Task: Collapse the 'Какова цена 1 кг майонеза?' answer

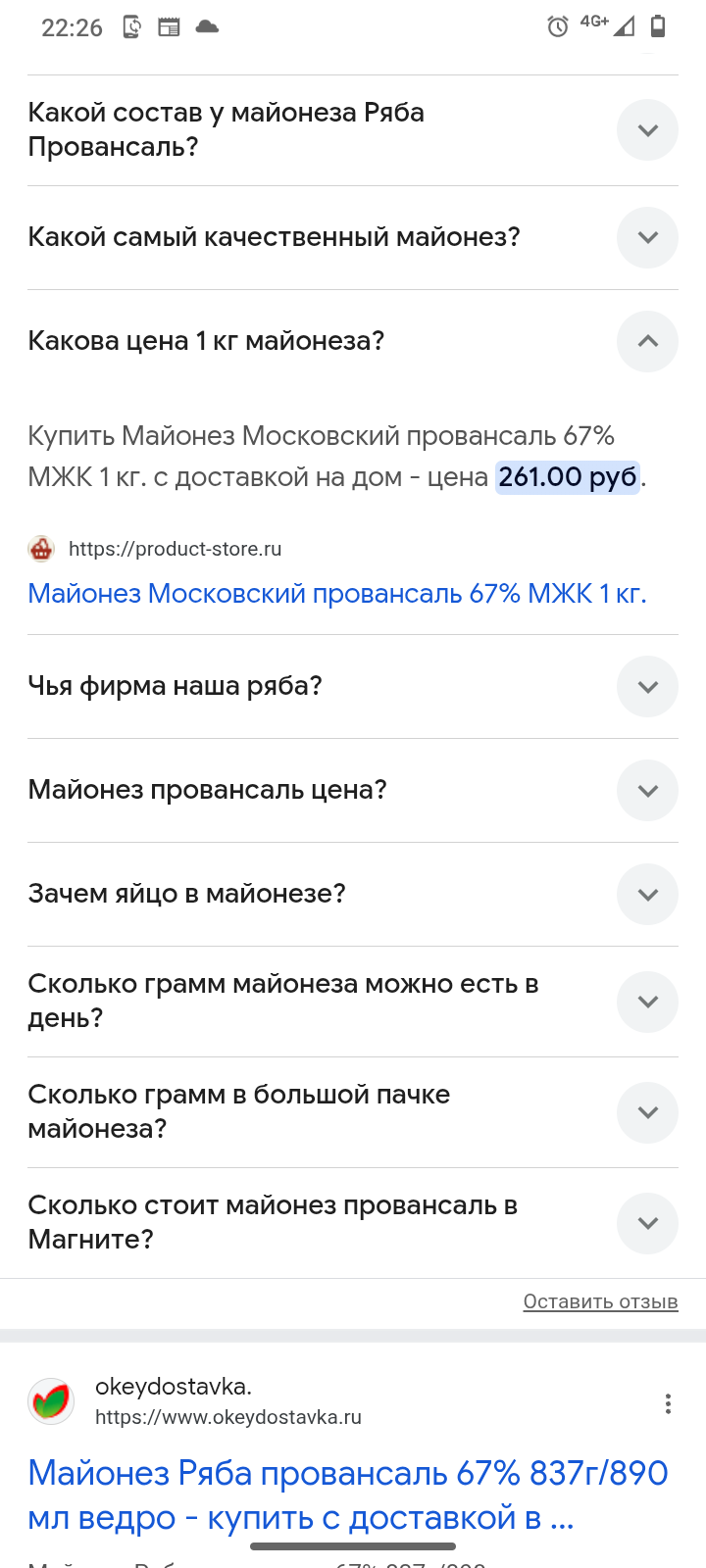Action: point(647,341)
